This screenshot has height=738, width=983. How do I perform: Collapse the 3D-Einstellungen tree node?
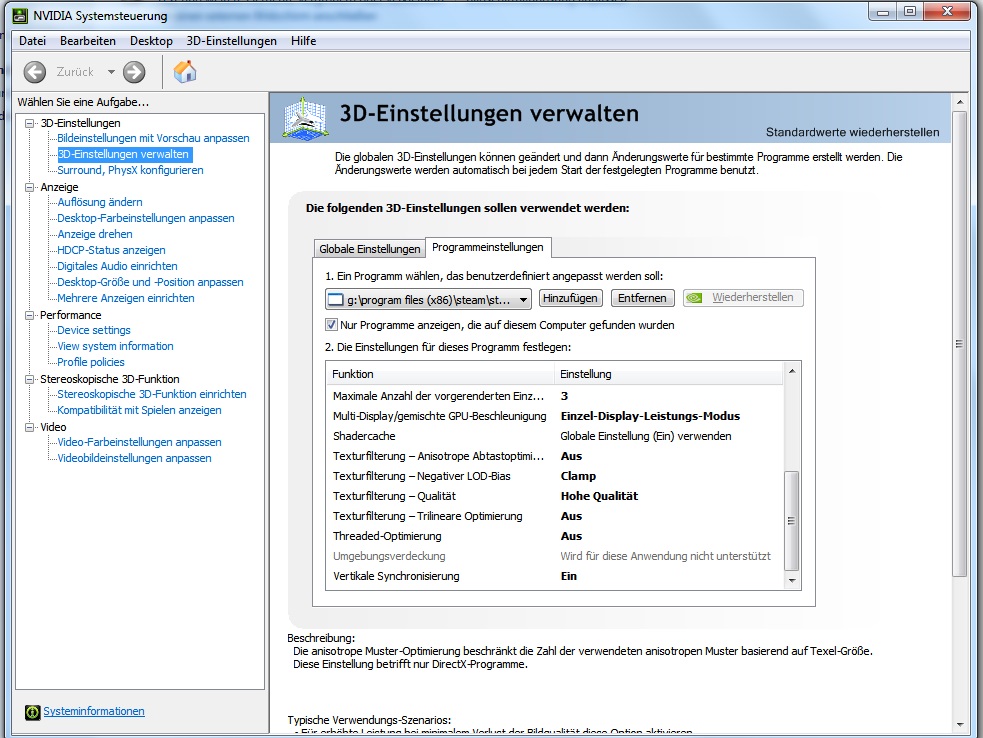pos(30,123)
